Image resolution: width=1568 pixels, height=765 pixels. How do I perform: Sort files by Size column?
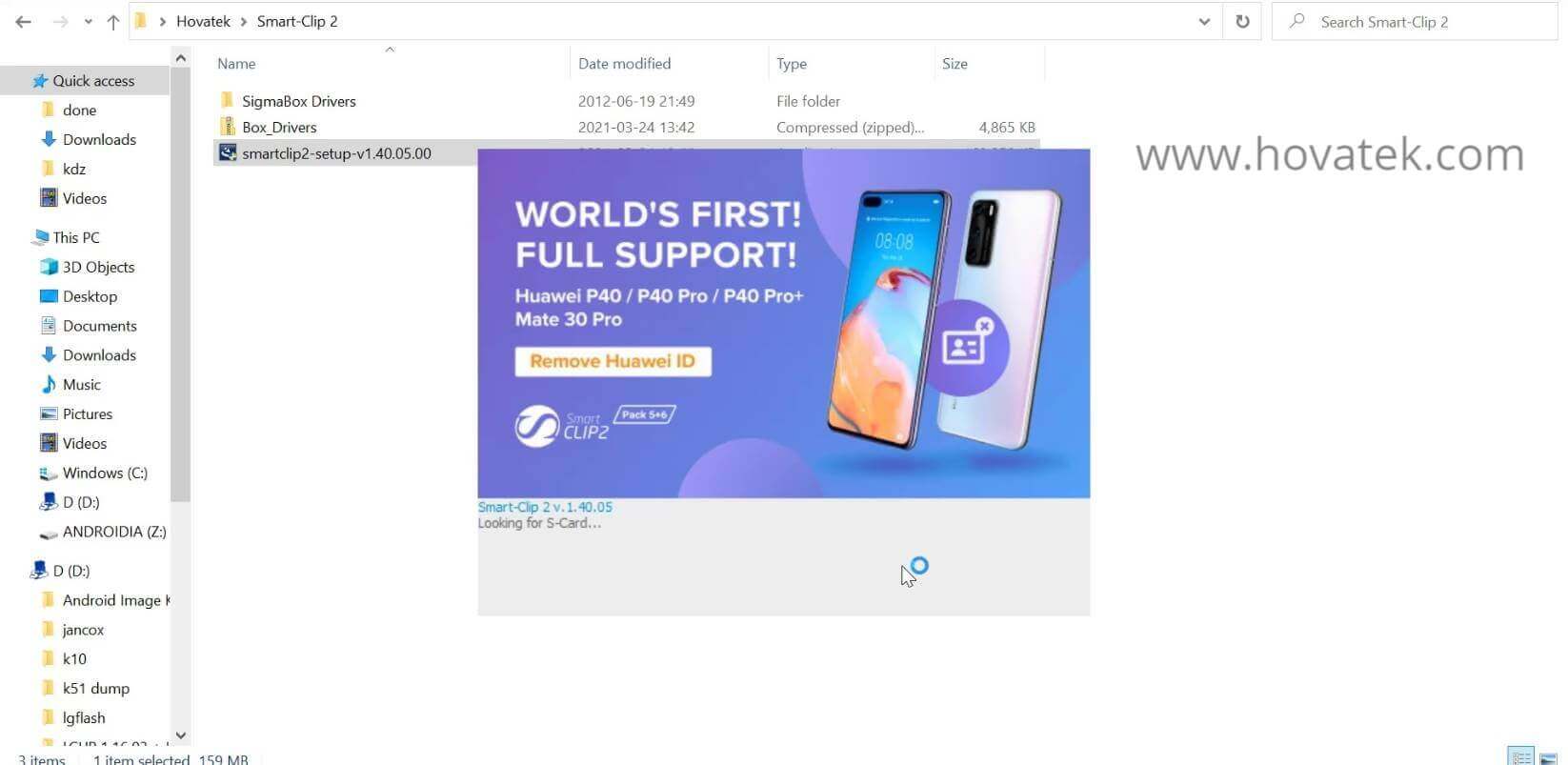tap(955, 64)
